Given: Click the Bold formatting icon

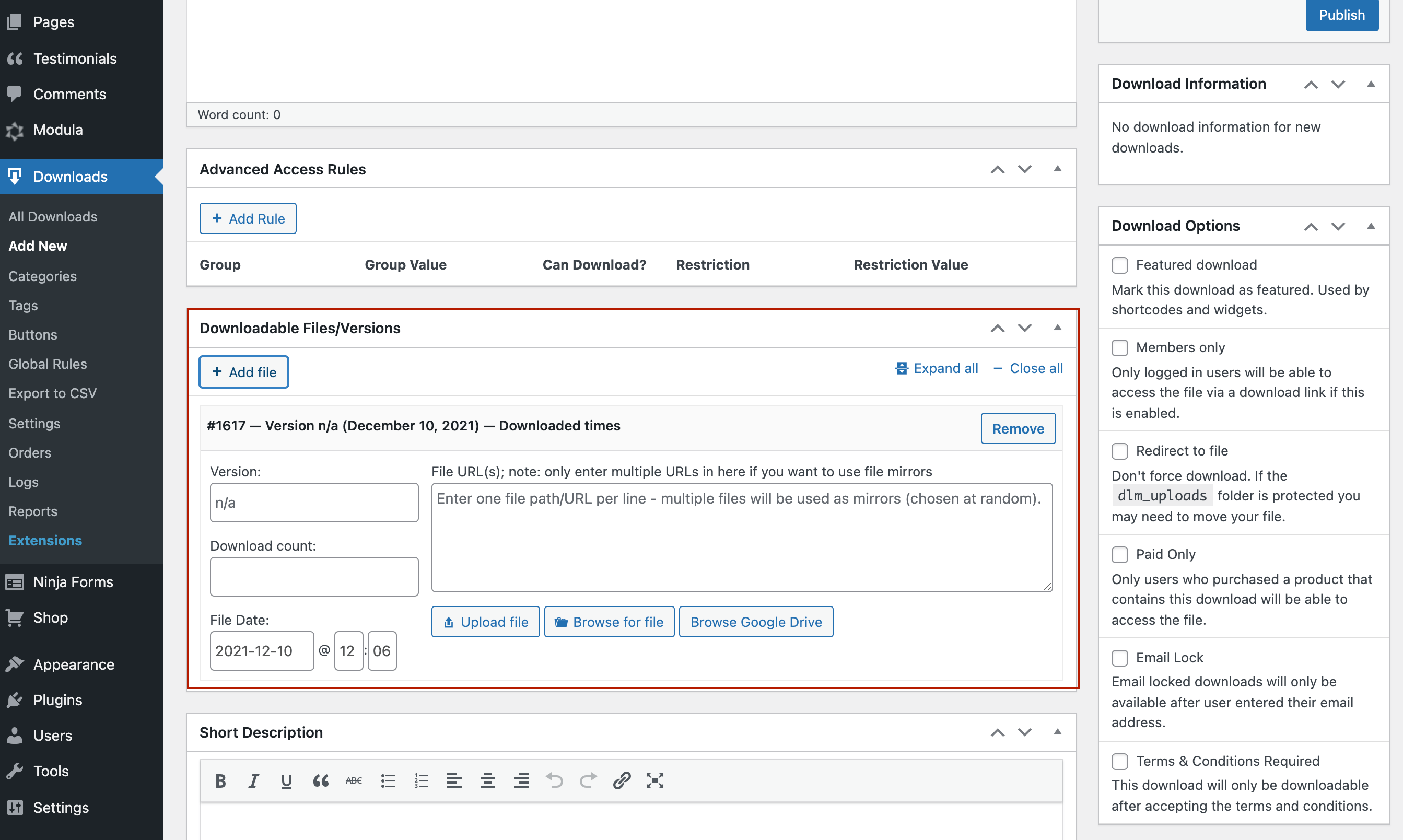Looking at the screenshot, I should click(x=221, y=780).
